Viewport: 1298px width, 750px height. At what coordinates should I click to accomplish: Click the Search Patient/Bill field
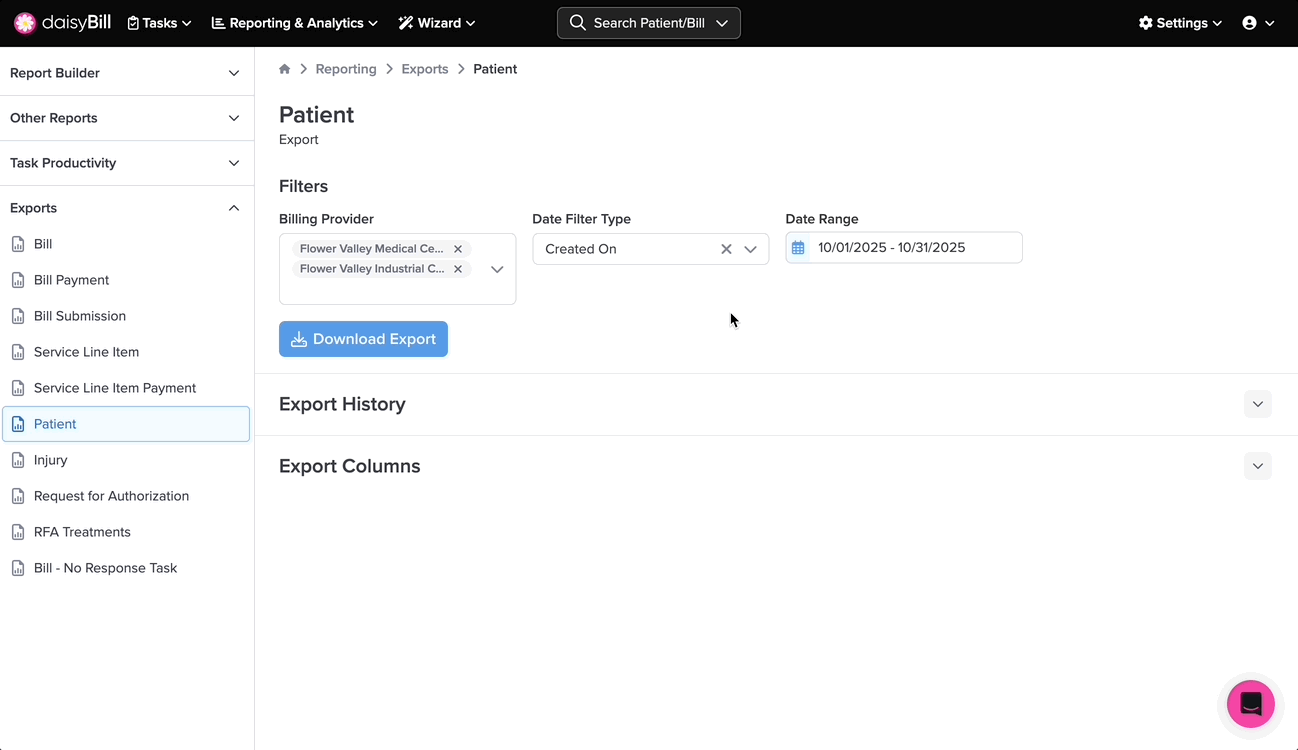(x=648, y=23)
